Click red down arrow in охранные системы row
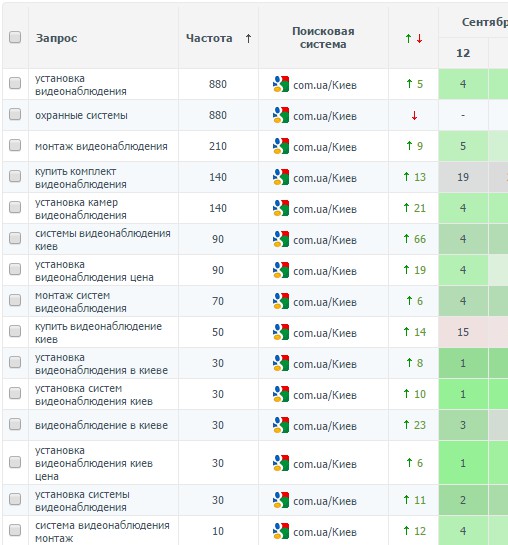 [414, 115]
